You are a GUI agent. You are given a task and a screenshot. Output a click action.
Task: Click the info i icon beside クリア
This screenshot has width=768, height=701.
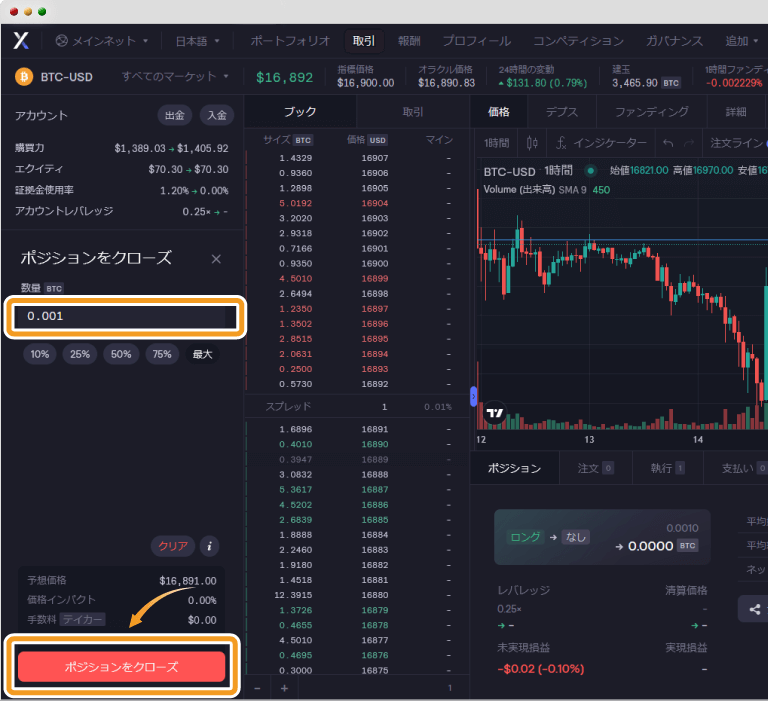click(210, 546)
